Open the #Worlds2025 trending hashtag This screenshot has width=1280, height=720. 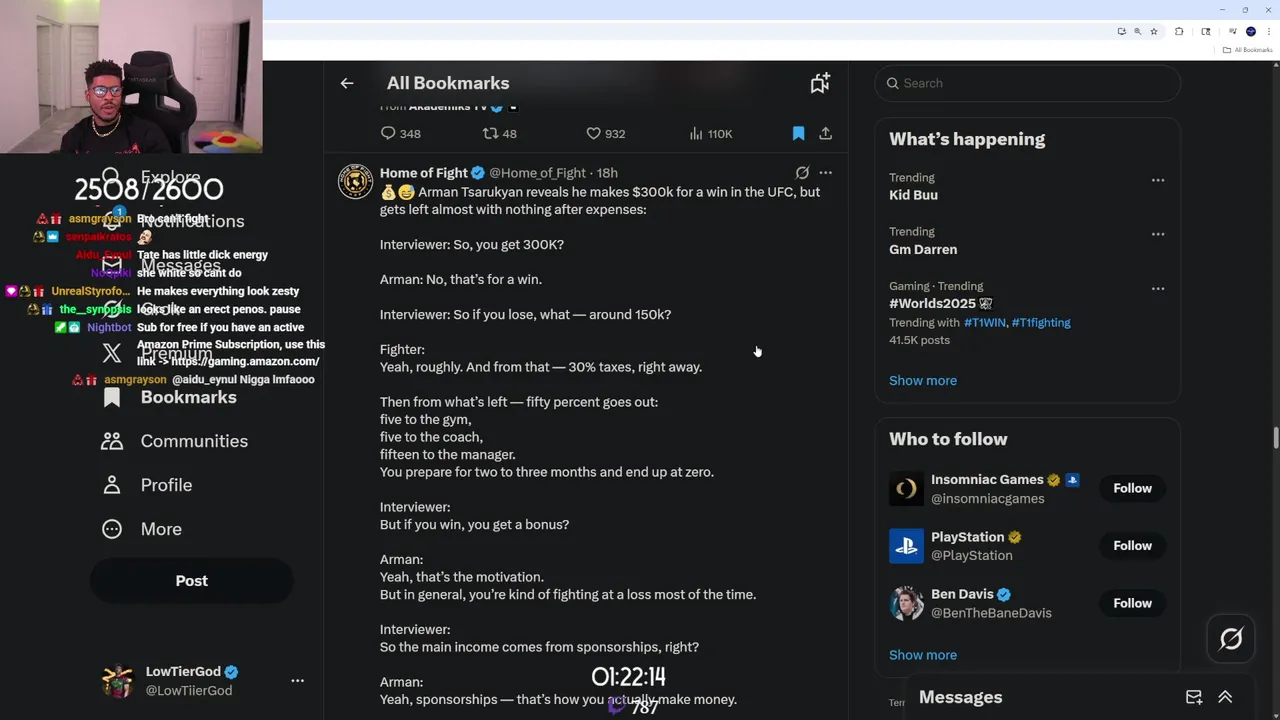tap(940, 303)
